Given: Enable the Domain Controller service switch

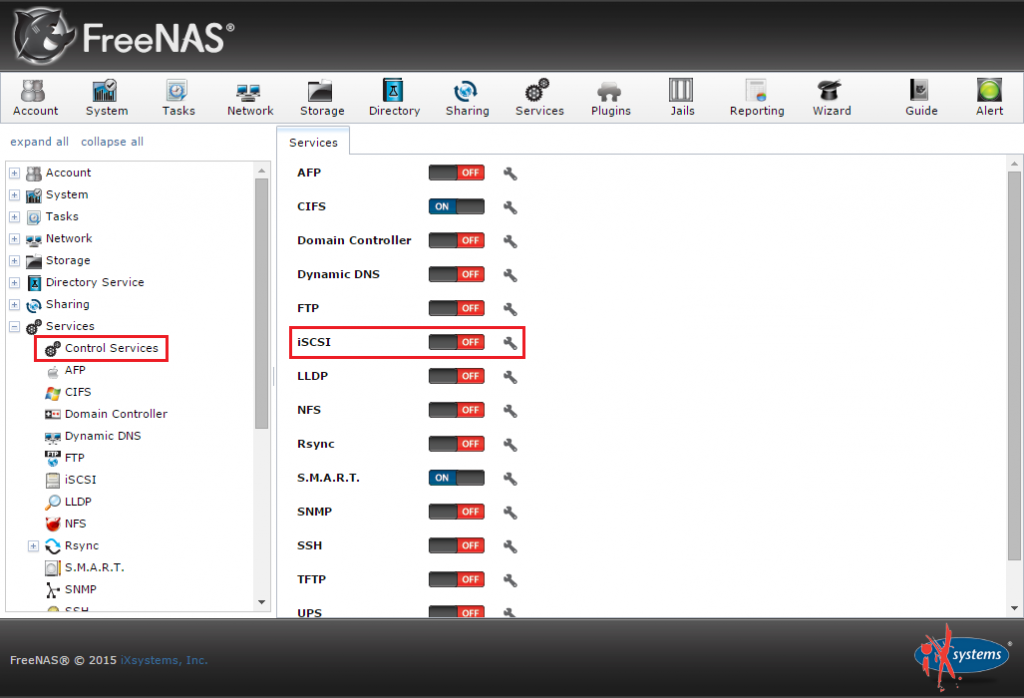Looking at the screenshot, I should (456, 240).
